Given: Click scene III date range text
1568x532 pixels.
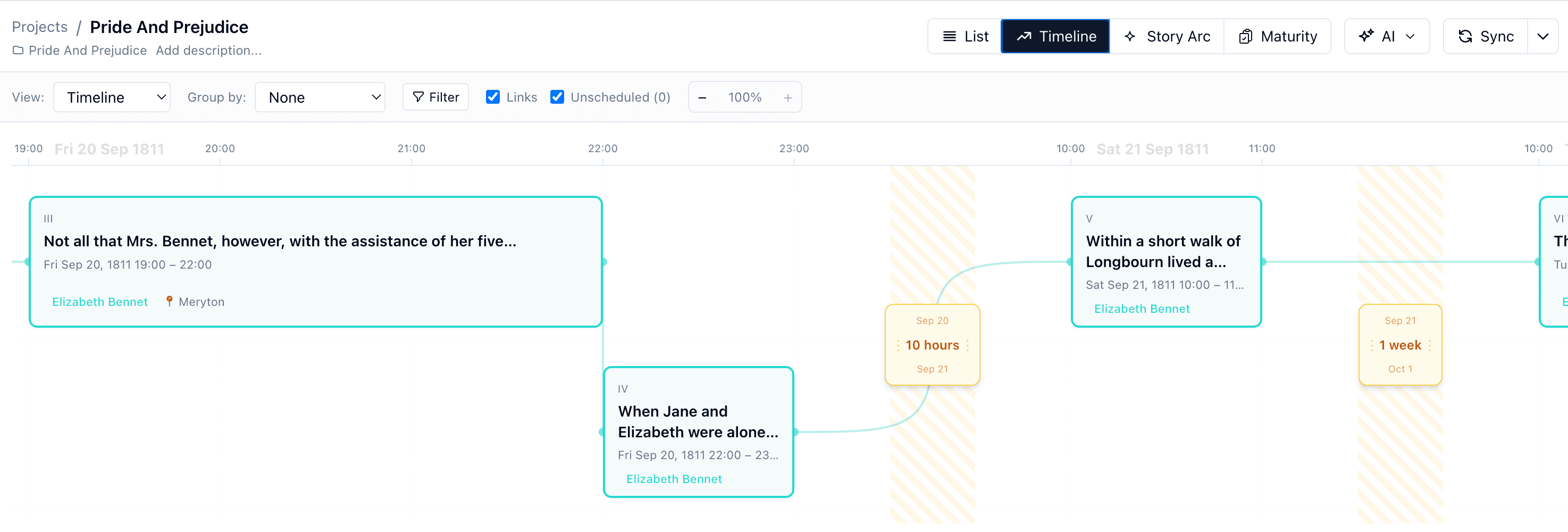Looking at the screenshot, I should [128, 265].
